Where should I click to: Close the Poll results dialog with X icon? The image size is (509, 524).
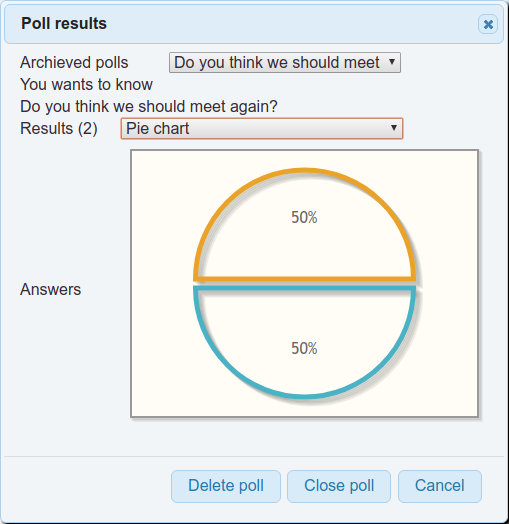(x=488, y=24)
